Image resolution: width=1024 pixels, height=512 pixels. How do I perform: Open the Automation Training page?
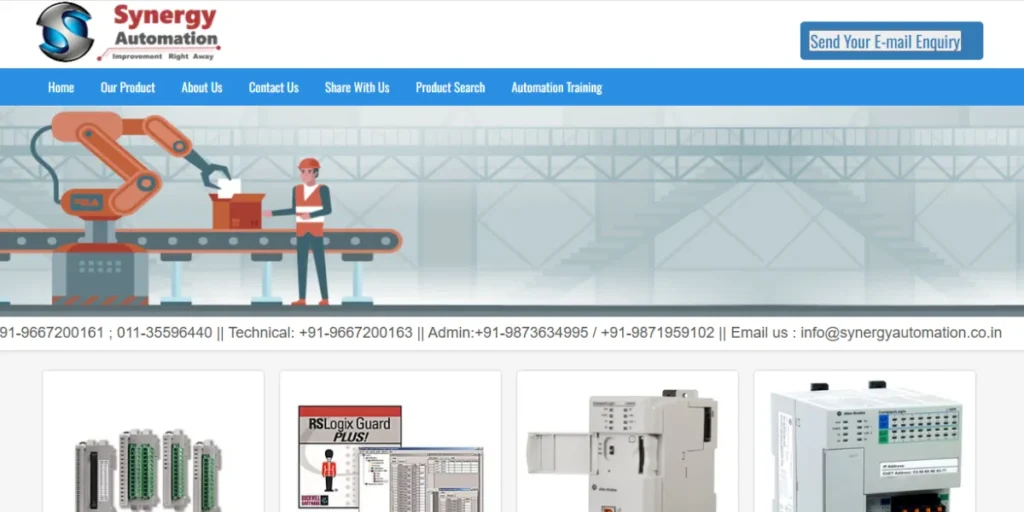[556, 87]
